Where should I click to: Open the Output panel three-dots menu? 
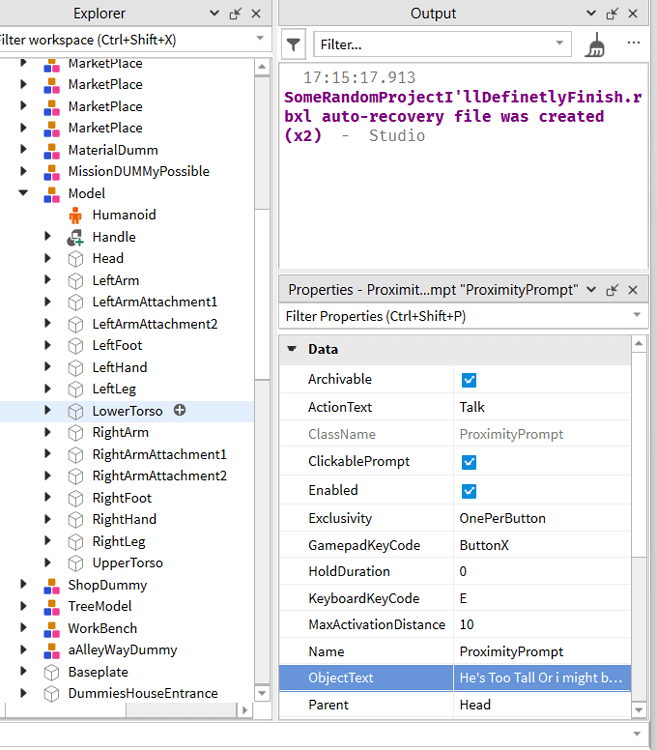(x=634, y=43)
